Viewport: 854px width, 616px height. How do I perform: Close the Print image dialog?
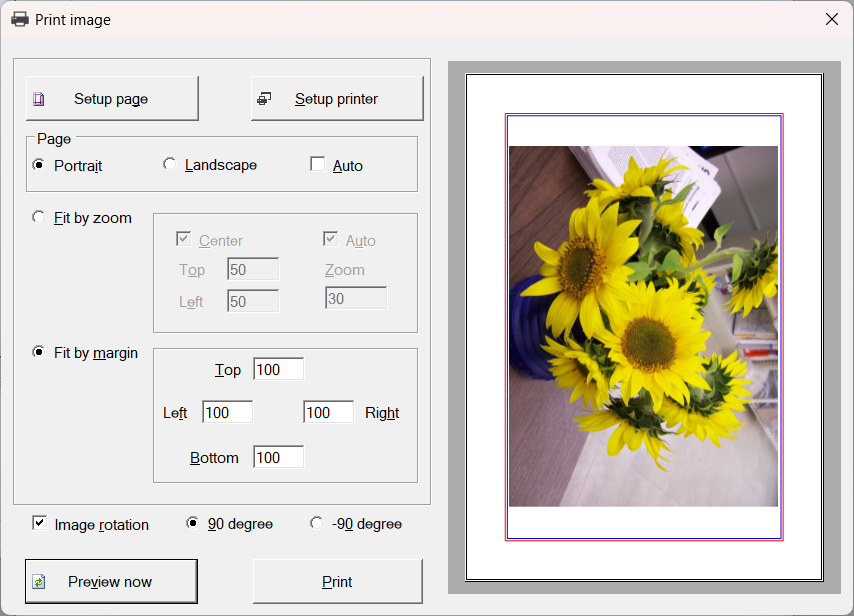[831, 19]
